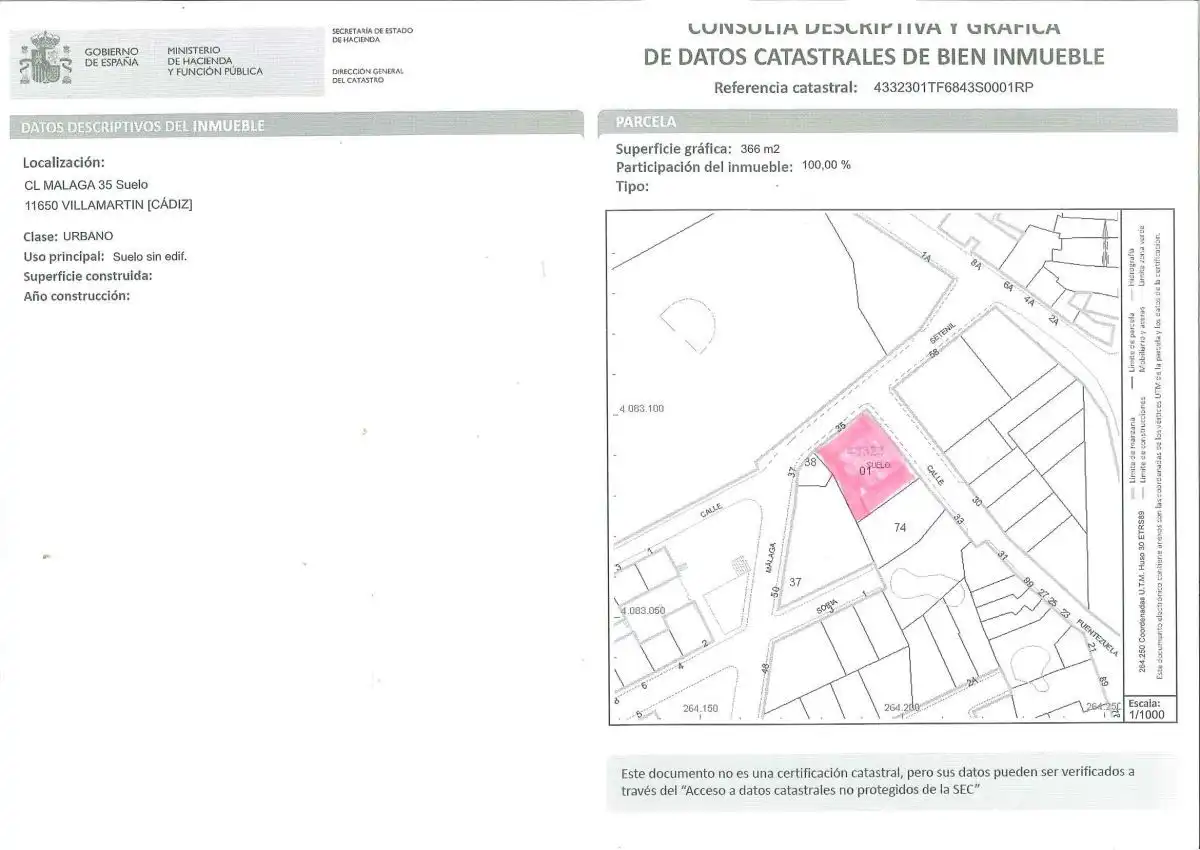Select the value 'URBANO'
The image size is (1200, 850).
click(88, 237)
